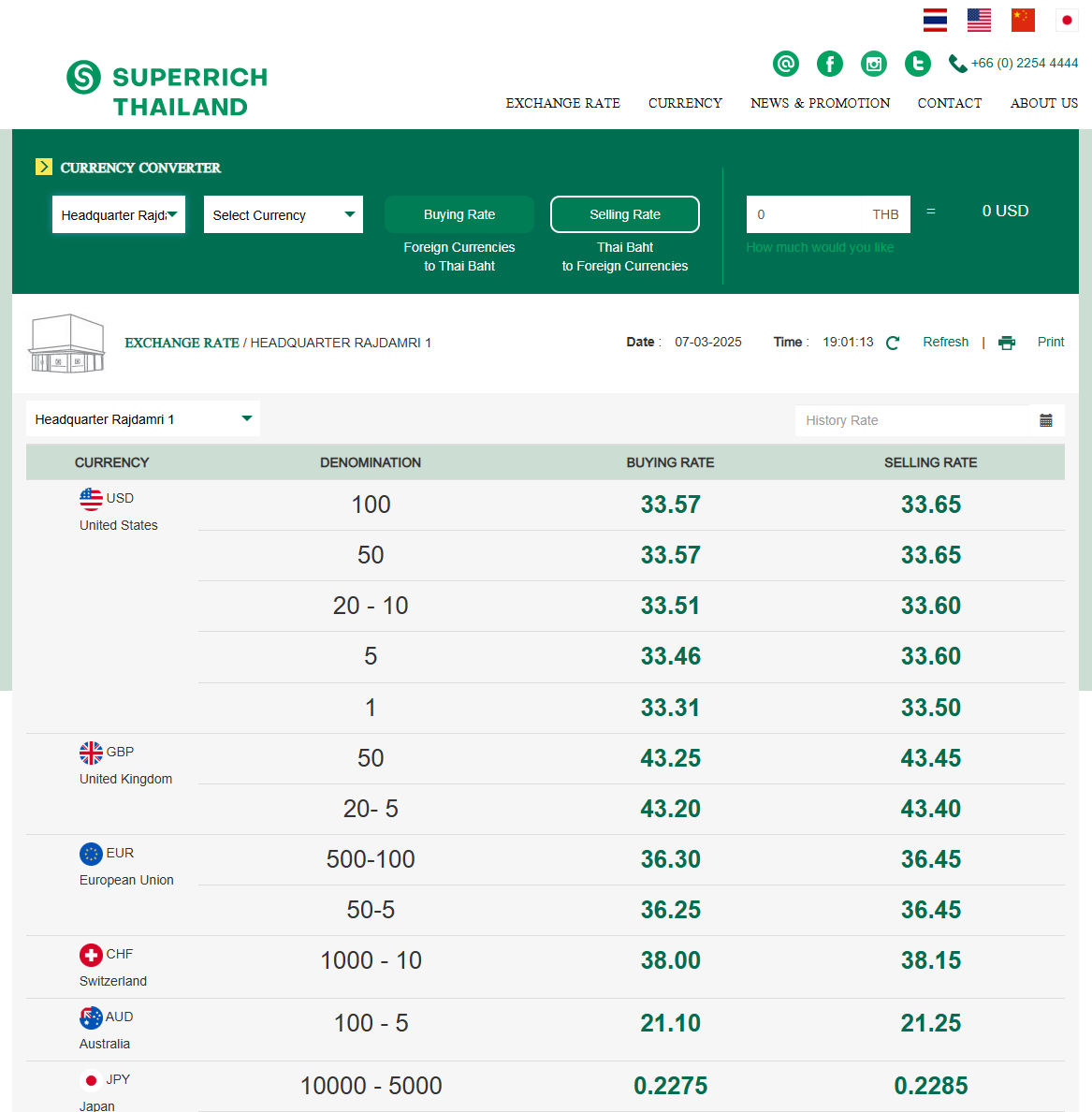Expand the Select Currency dropdown
Viewport: 1092px width, 1112px height.
click(283, 214)
